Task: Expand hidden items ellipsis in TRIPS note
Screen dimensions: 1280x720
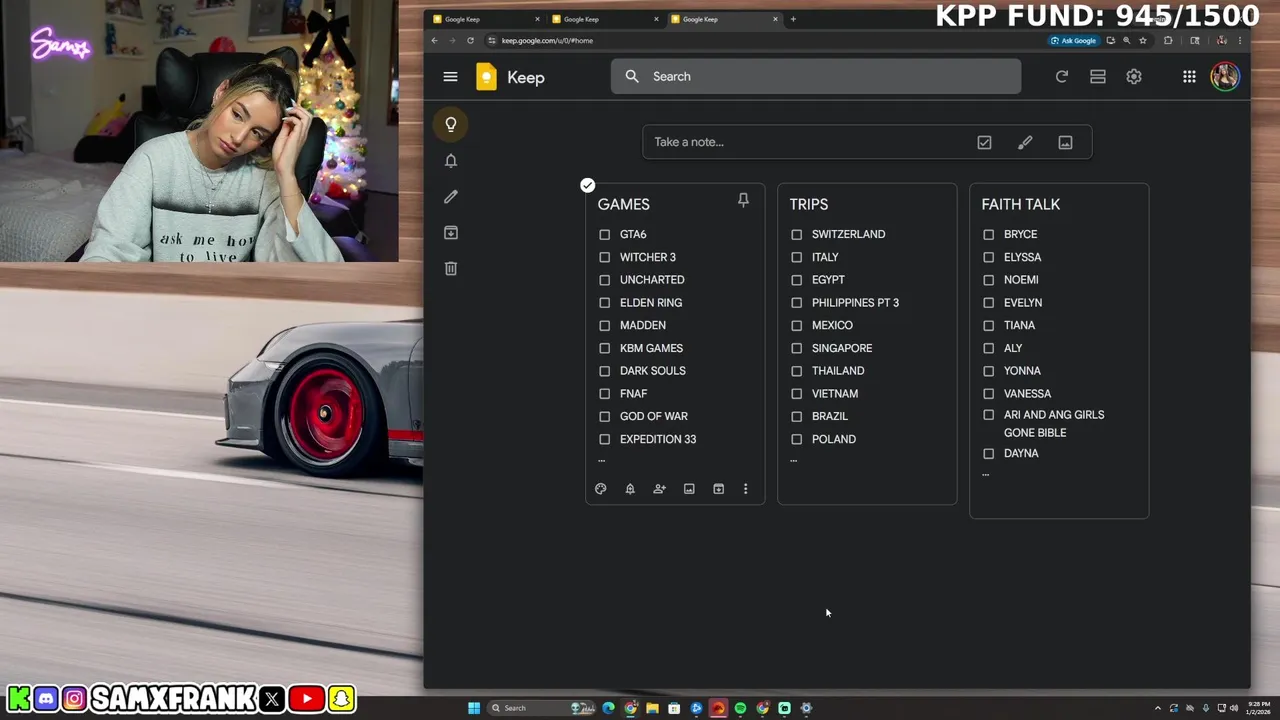Action: 793,461
